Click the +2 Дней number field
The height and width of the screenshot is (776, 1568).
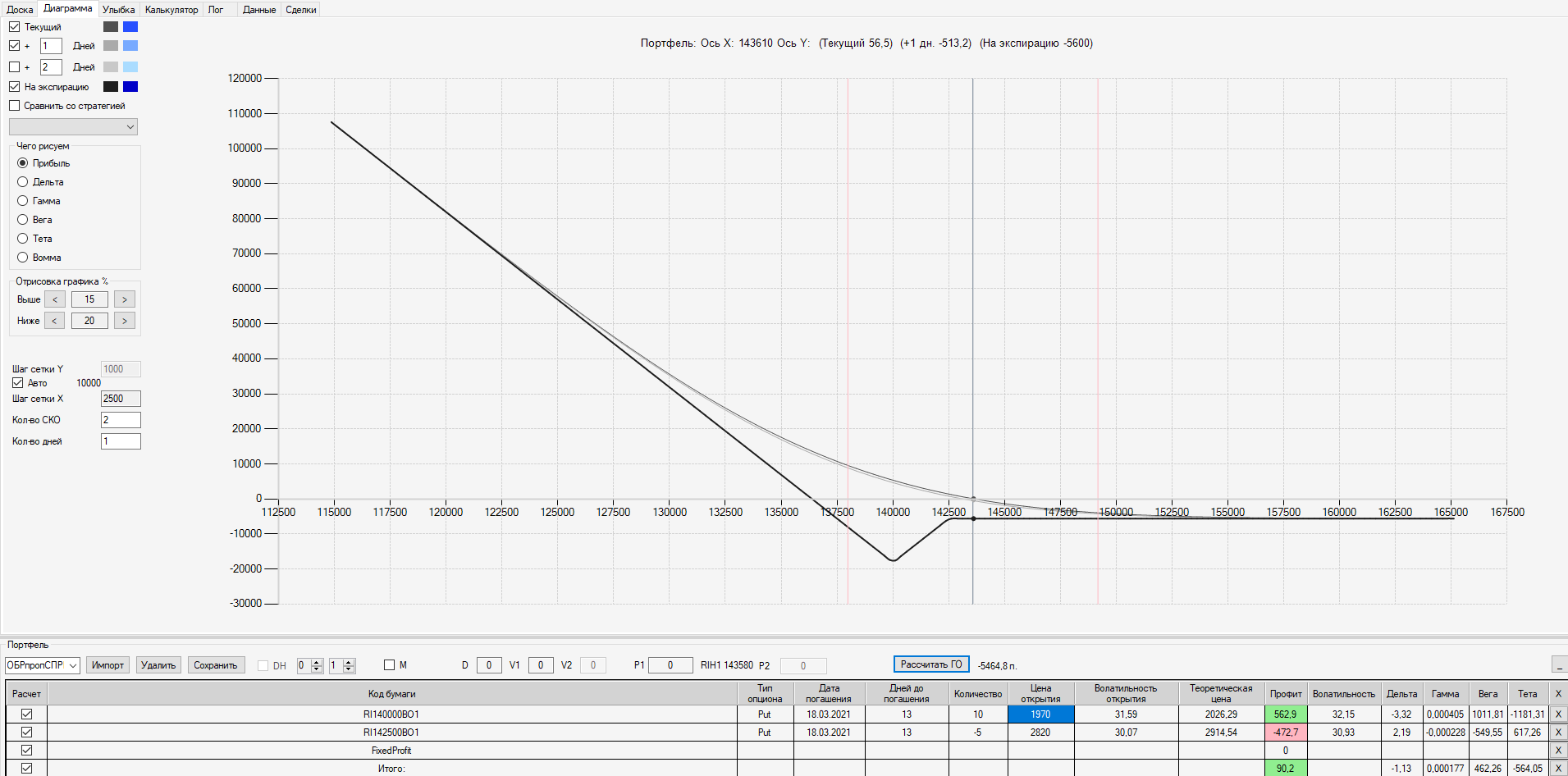coord(51,67)
